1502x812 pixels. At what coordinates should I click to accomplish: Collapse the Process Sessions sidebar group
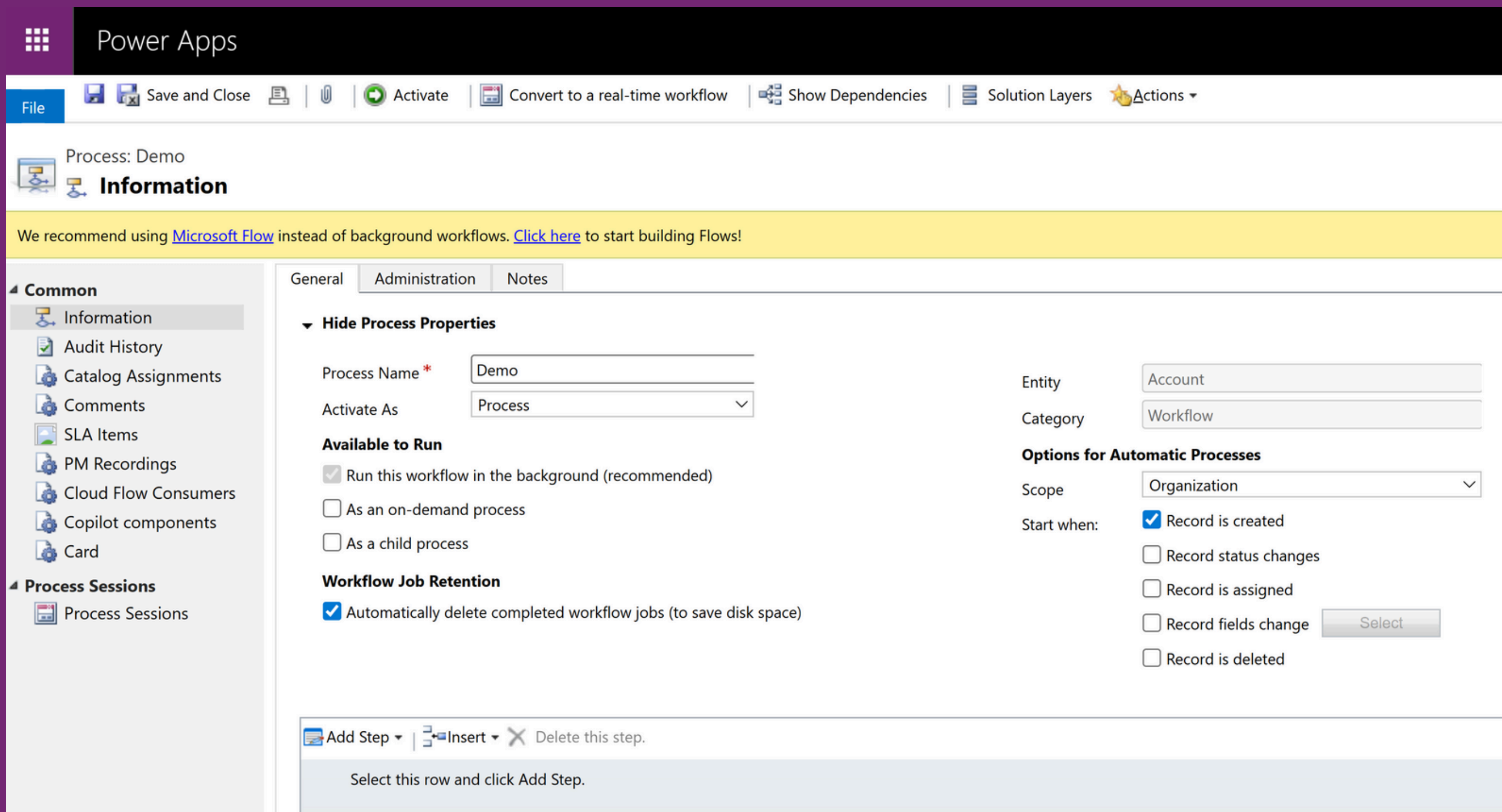tap(14, 586)
